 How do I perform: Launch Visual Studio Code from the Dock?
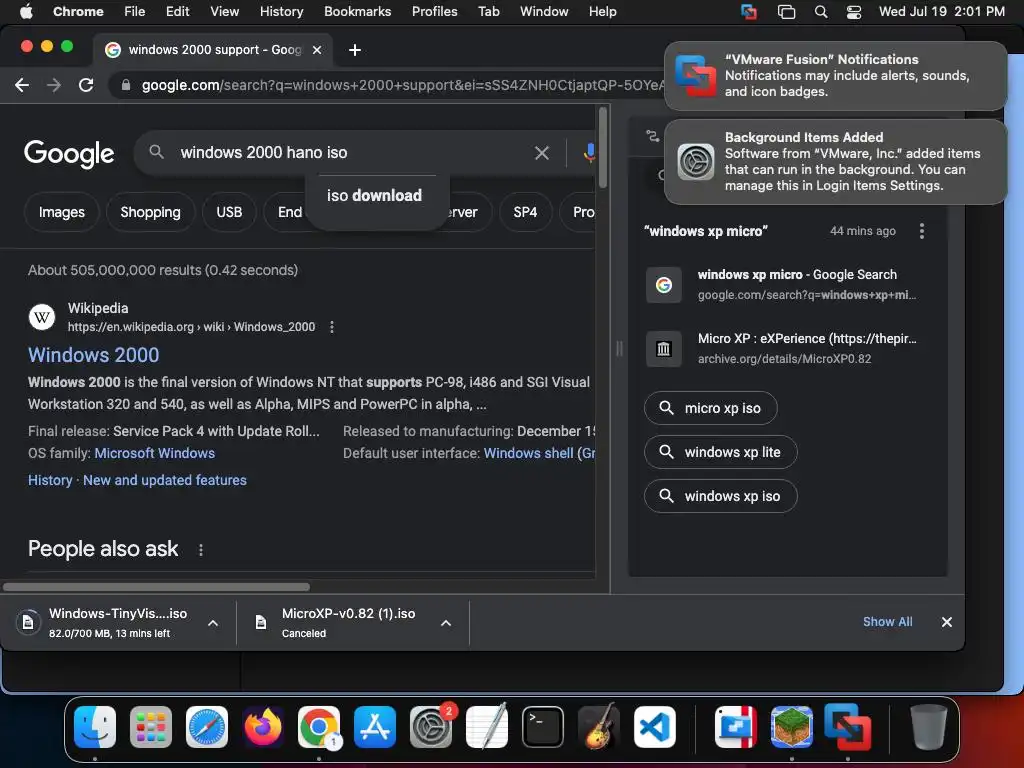(x=655, y=726)
